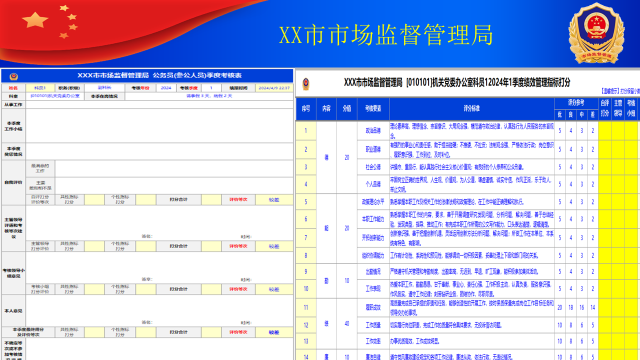The image size is (640, 360).
Task: Select the 姓名 field showing 科员1
Action: coord(40,88)
